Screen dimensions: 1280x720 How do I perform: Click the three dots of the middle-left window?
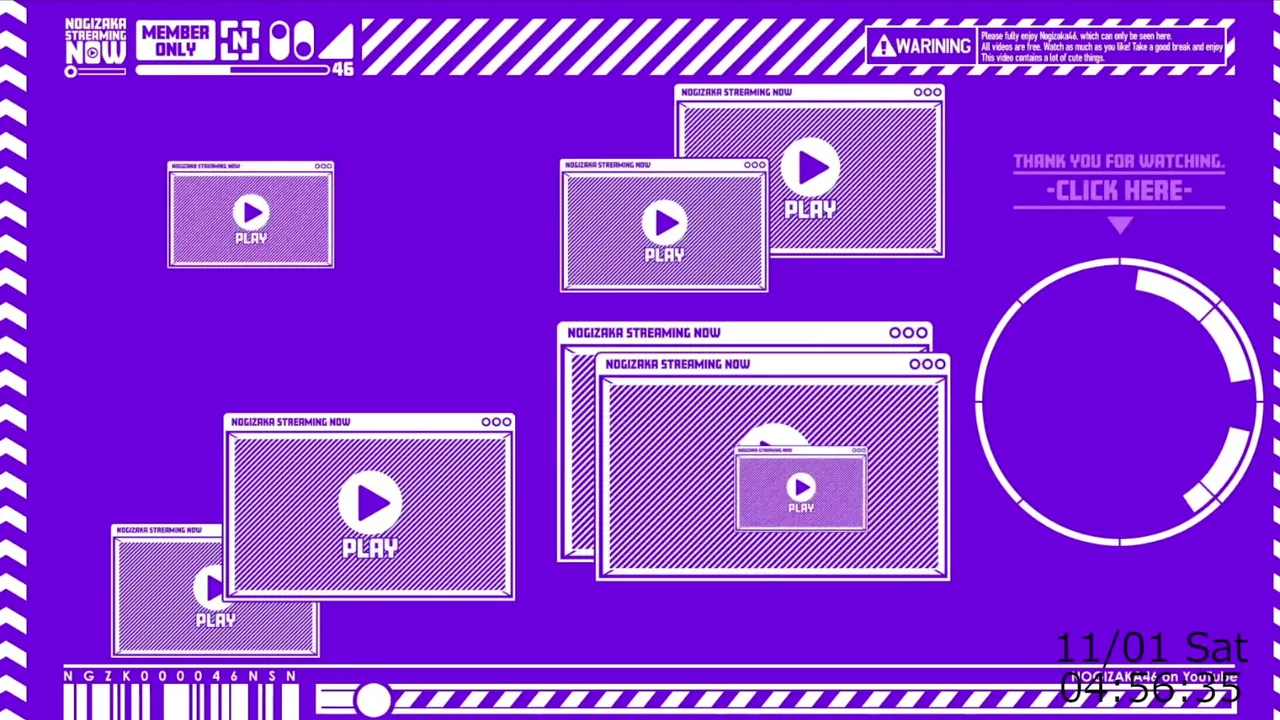496,422
